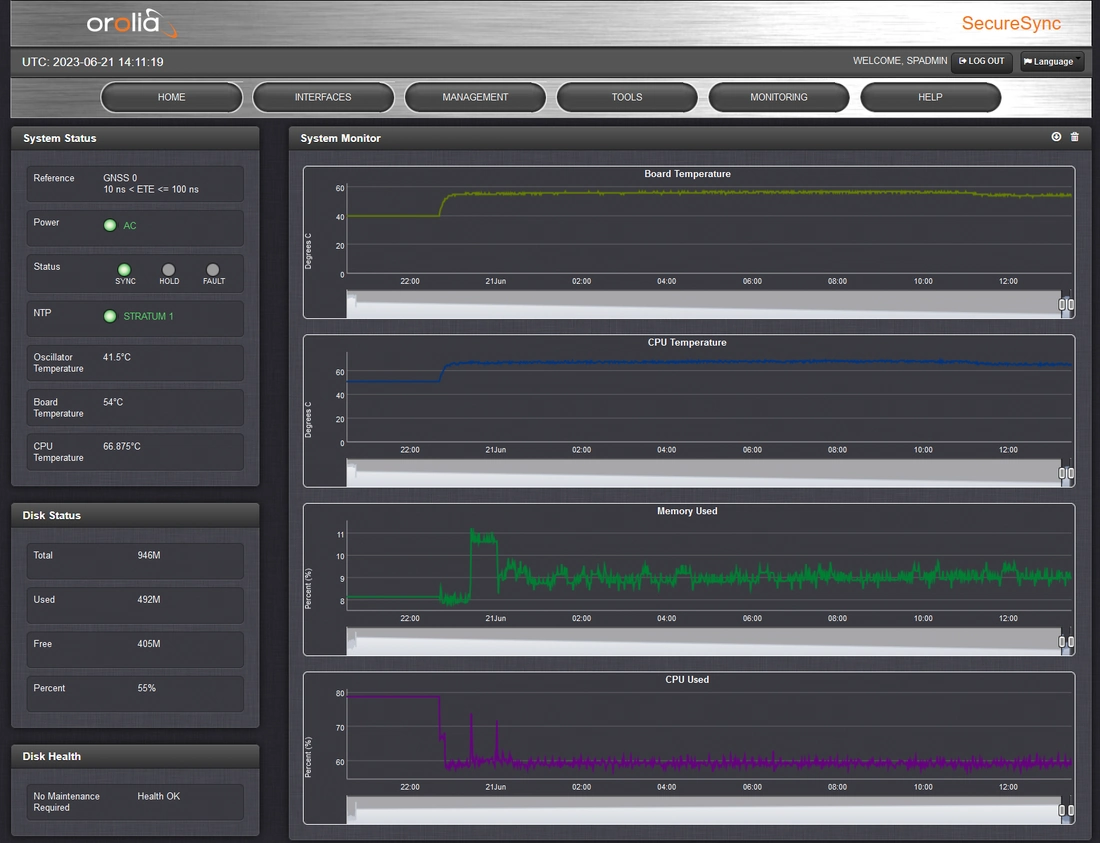
Task: Click the Disk Status panel header
Action: (135, 515)
